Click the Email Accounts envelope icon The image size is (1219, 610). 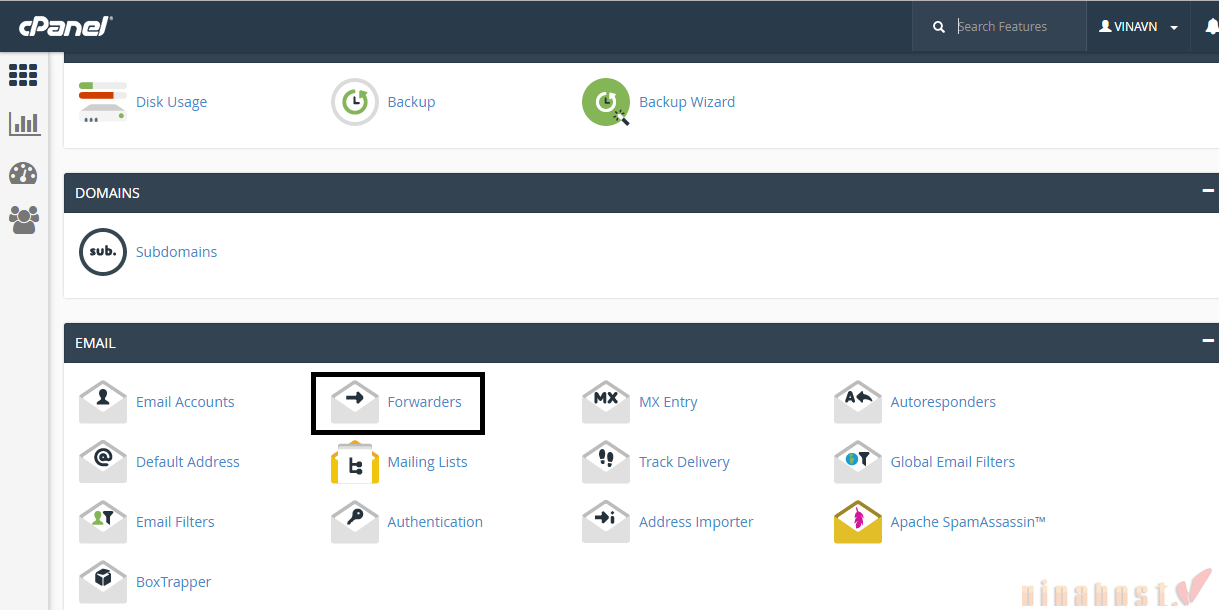(103, 402)
